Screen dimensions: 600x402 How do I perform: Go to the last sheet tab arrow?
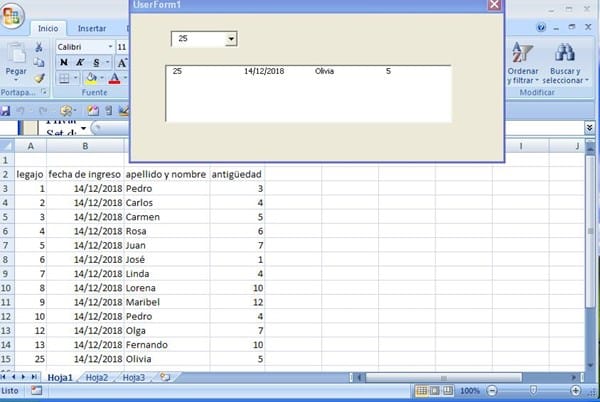click(x=34, y=377)
